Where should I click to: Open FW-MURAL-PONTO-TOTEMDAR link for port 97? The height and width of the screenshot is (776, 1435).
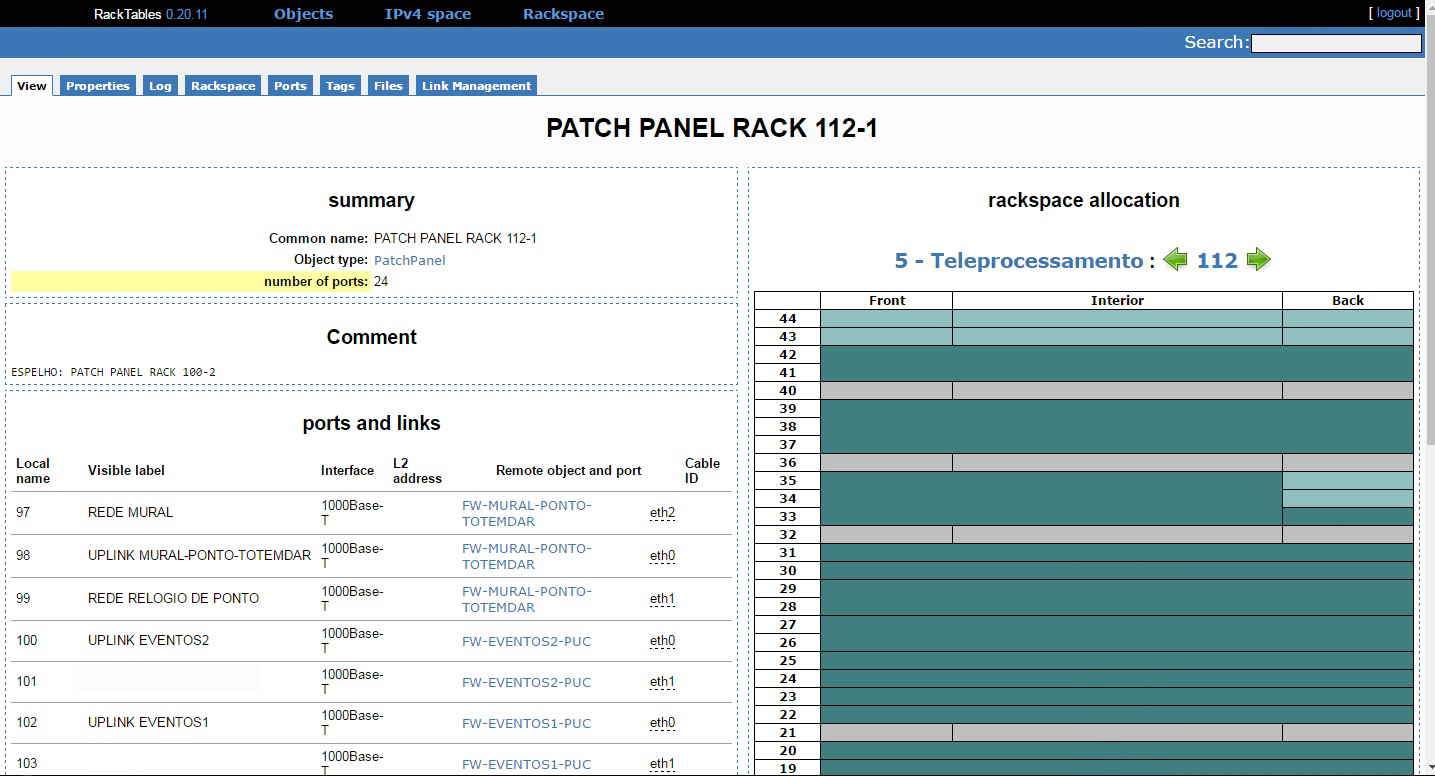(x=526, y=513)
